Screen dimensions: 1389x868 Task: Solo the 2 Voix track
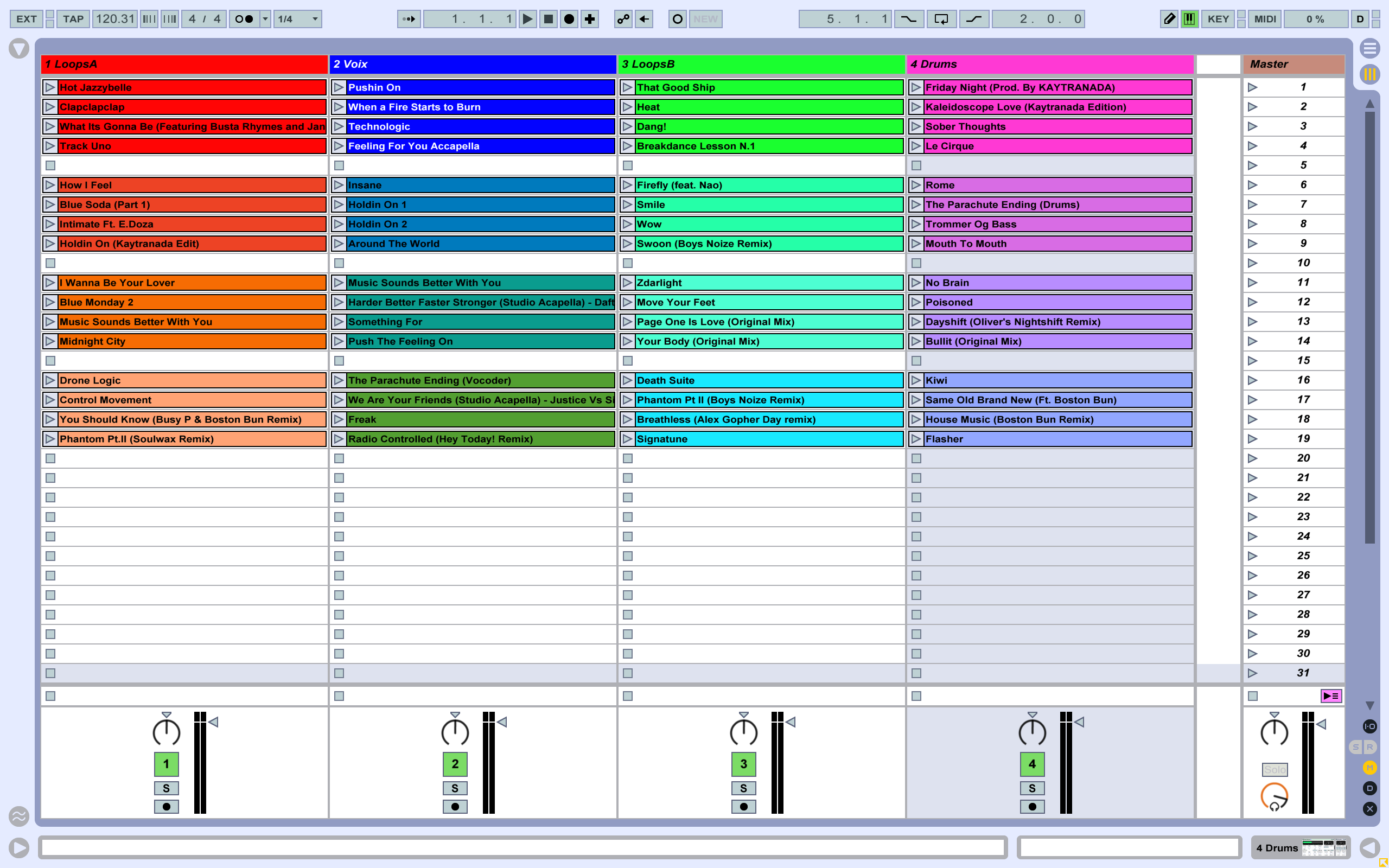pyautogui.click(x=455, y=788)
